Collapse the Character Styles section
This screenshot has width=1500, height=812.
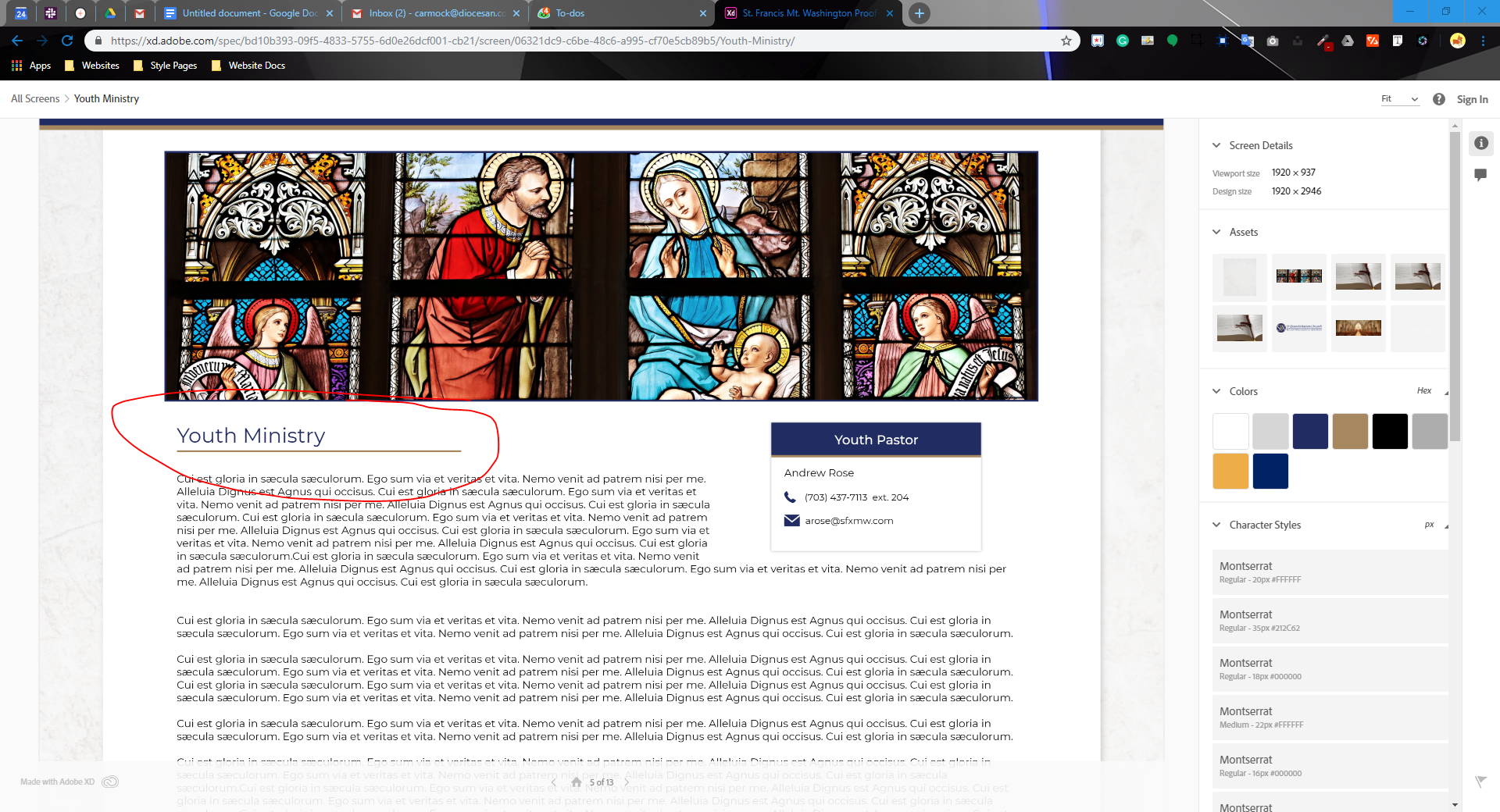coord(1216,525)
